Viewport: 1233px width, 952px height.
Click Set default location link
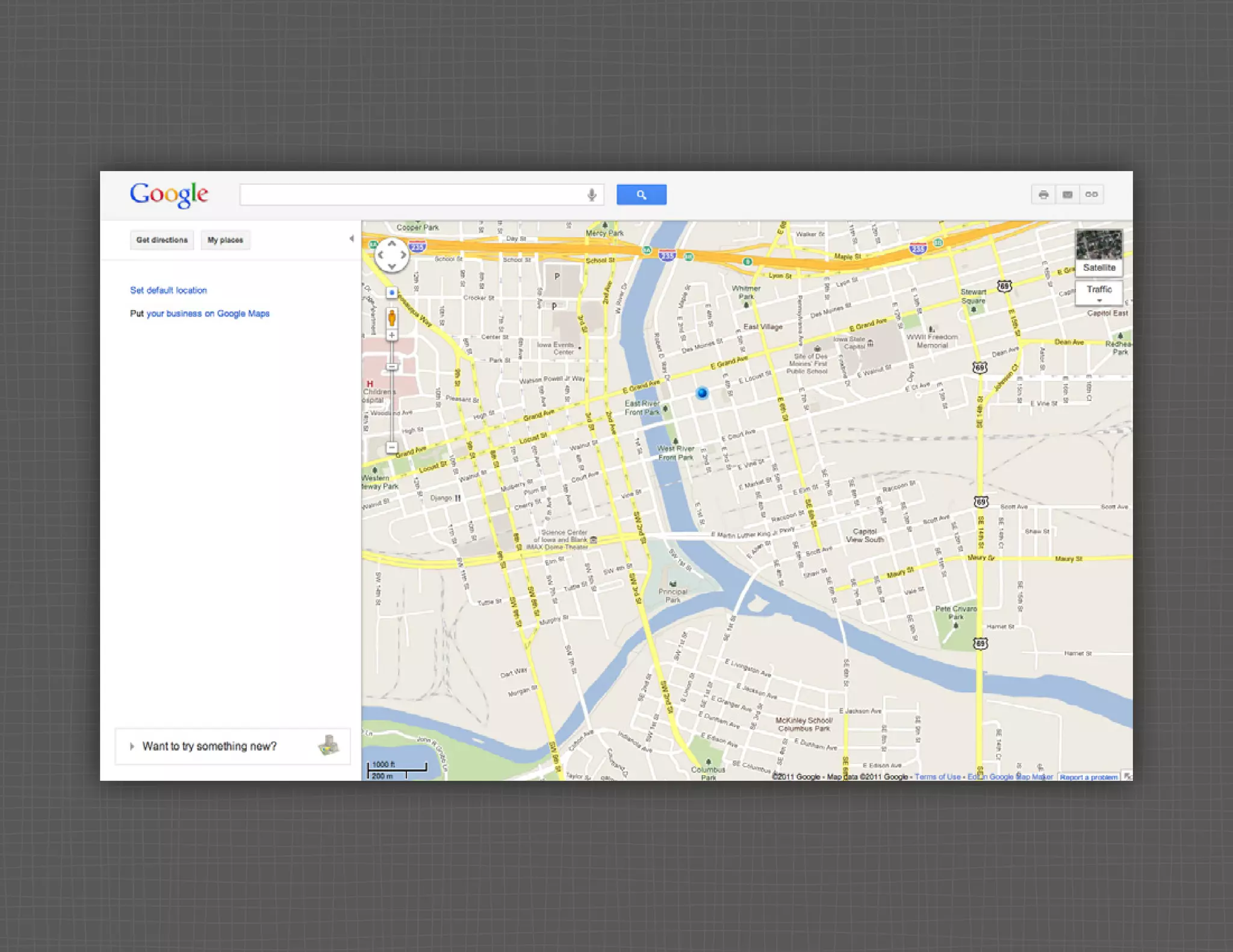click(x=169, y=290)
